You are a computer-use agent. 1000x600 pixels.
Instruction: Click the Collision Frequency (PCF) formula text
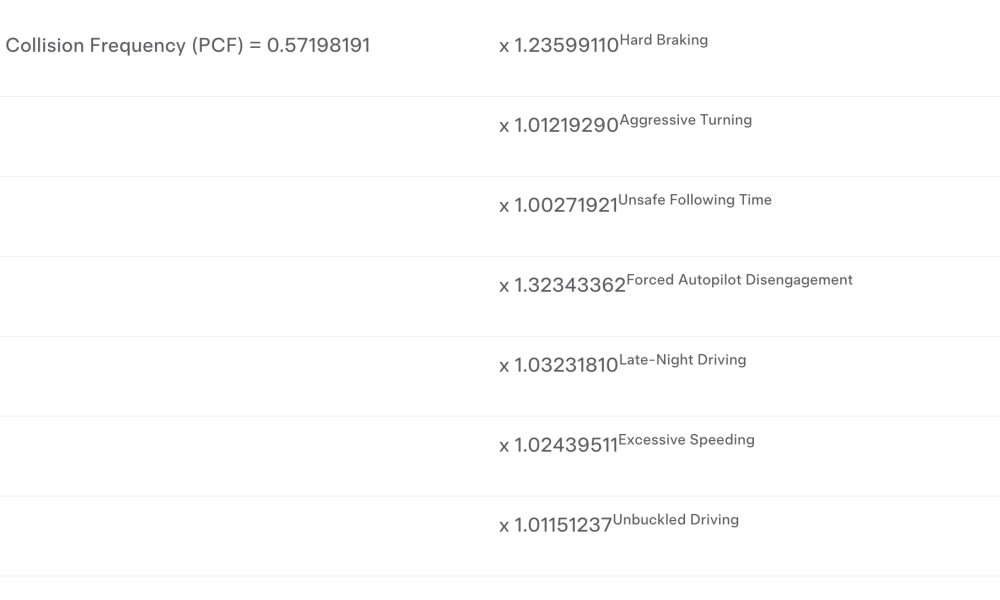point(188,45)
